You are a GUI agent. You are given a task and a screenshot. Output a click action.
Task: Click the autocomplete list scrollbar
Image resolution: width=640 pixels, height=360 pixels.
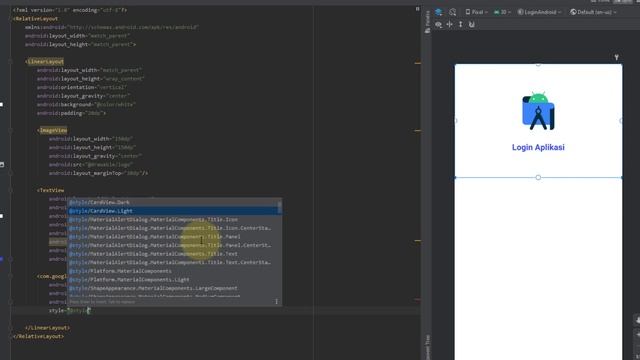pyautogui.click(x=280, y=207)
